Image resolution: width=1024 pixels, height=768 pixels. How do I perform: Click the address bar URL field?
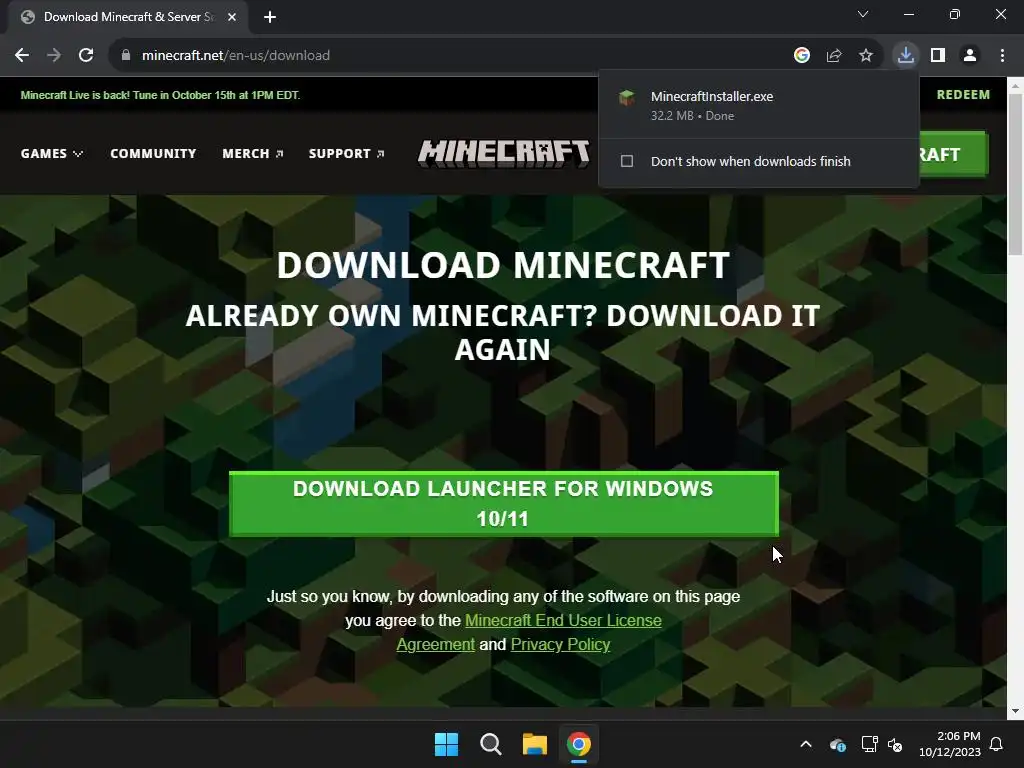(x=451, y=56)
